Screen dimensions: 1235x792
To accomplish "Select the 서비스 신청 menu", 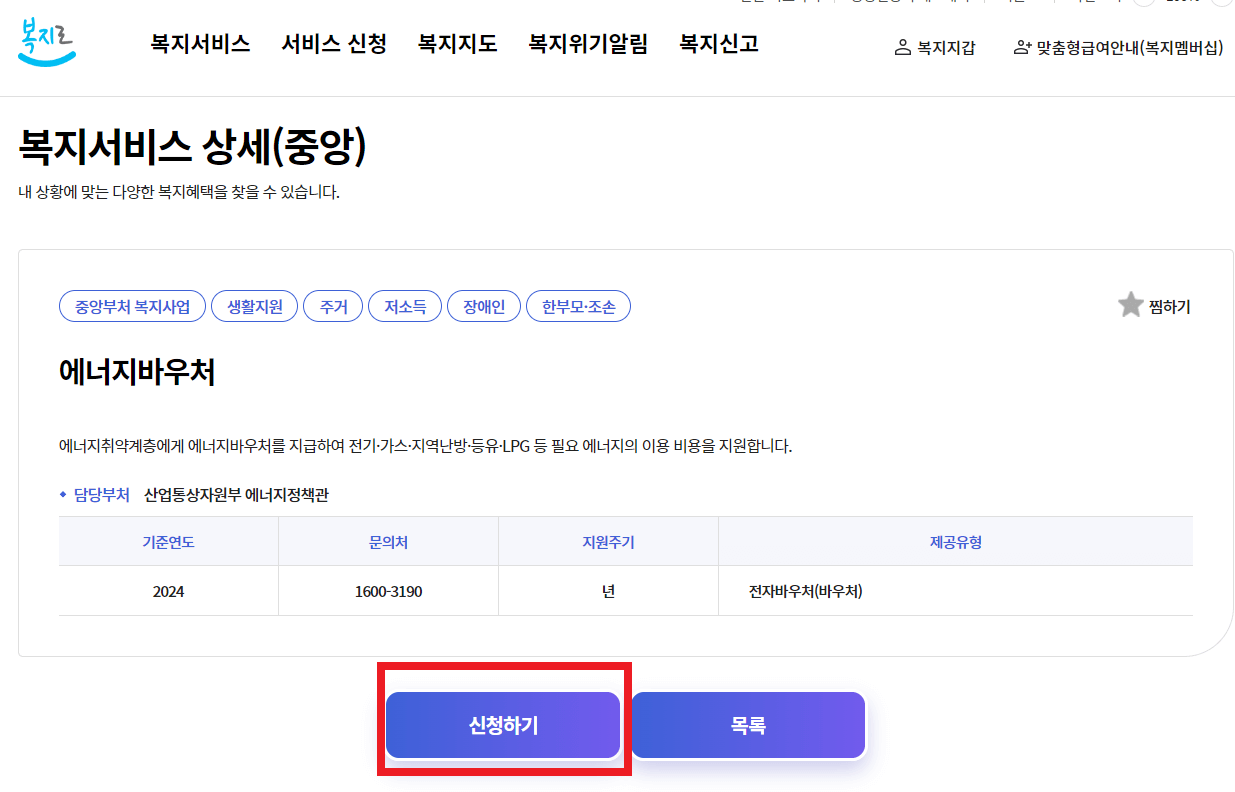I will pyautogui.click(x=333, y=44).
